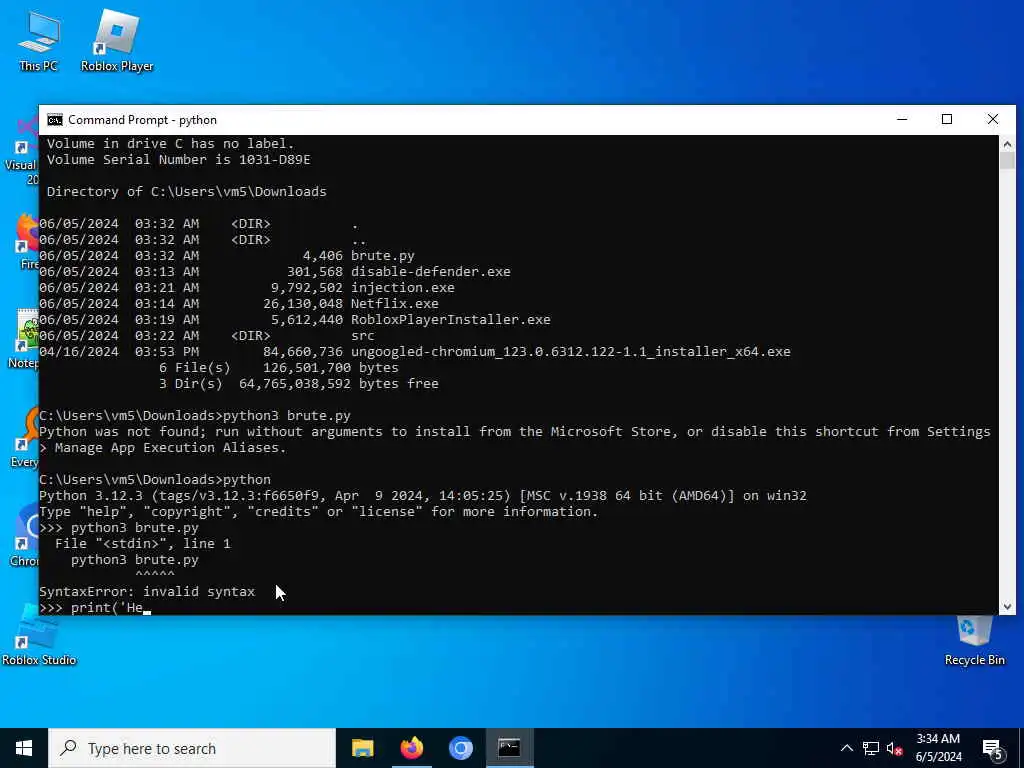Click the brute.py filename in listing
The width and height of the screenshot is (1024, 768).
(383, 255)
